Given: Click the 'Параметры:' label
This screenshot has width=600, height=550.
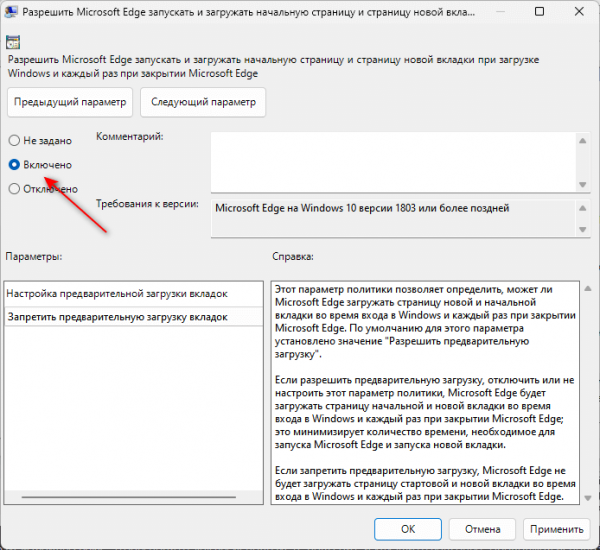Looking at the screenshot, I should [34, 256].
